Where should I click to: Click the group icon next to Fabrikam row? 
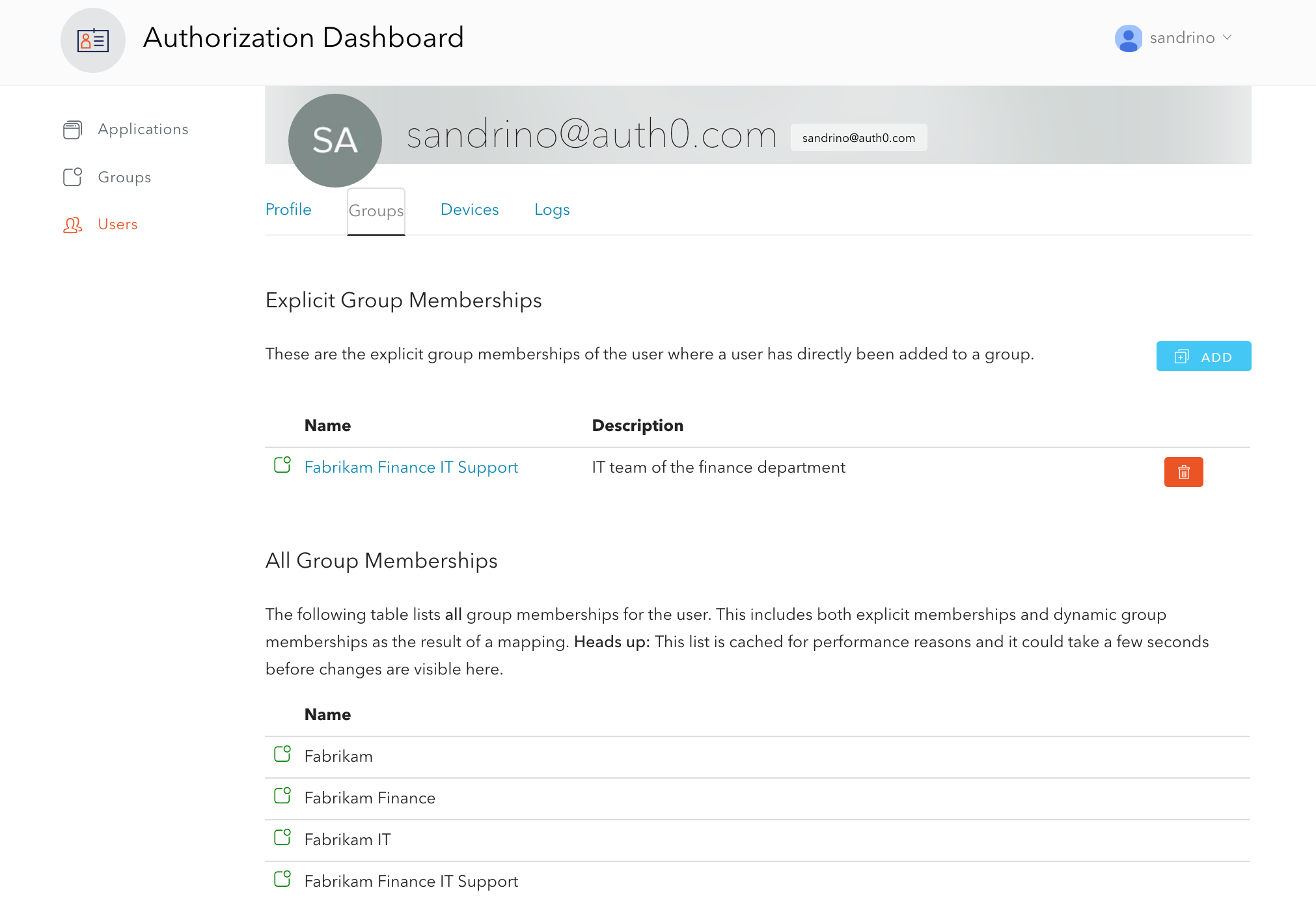click(282, 754)
